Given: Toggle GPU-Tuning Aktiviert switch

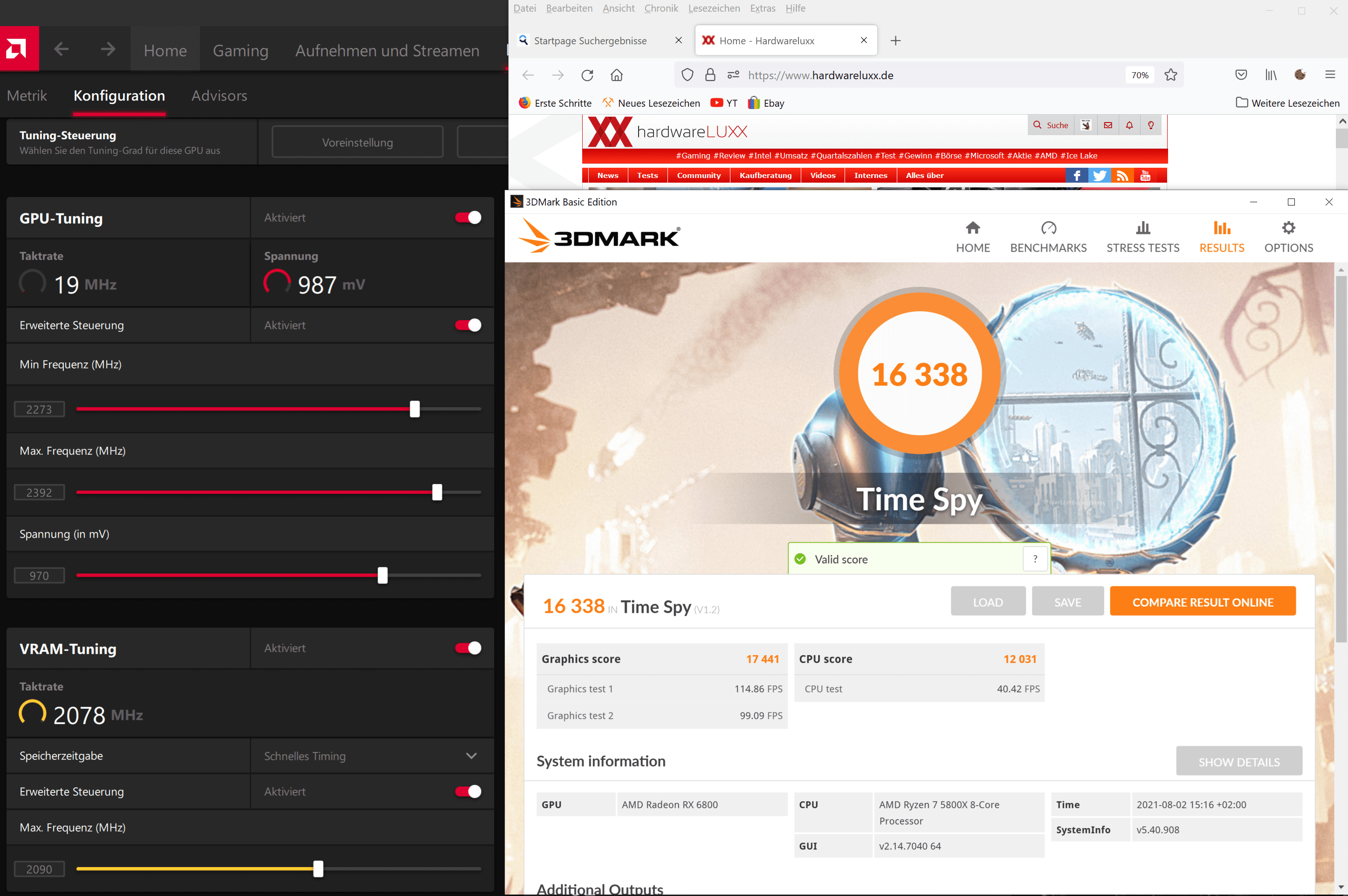Looking at the screenshot, I should pyautogui.click(x=468, y=218).
